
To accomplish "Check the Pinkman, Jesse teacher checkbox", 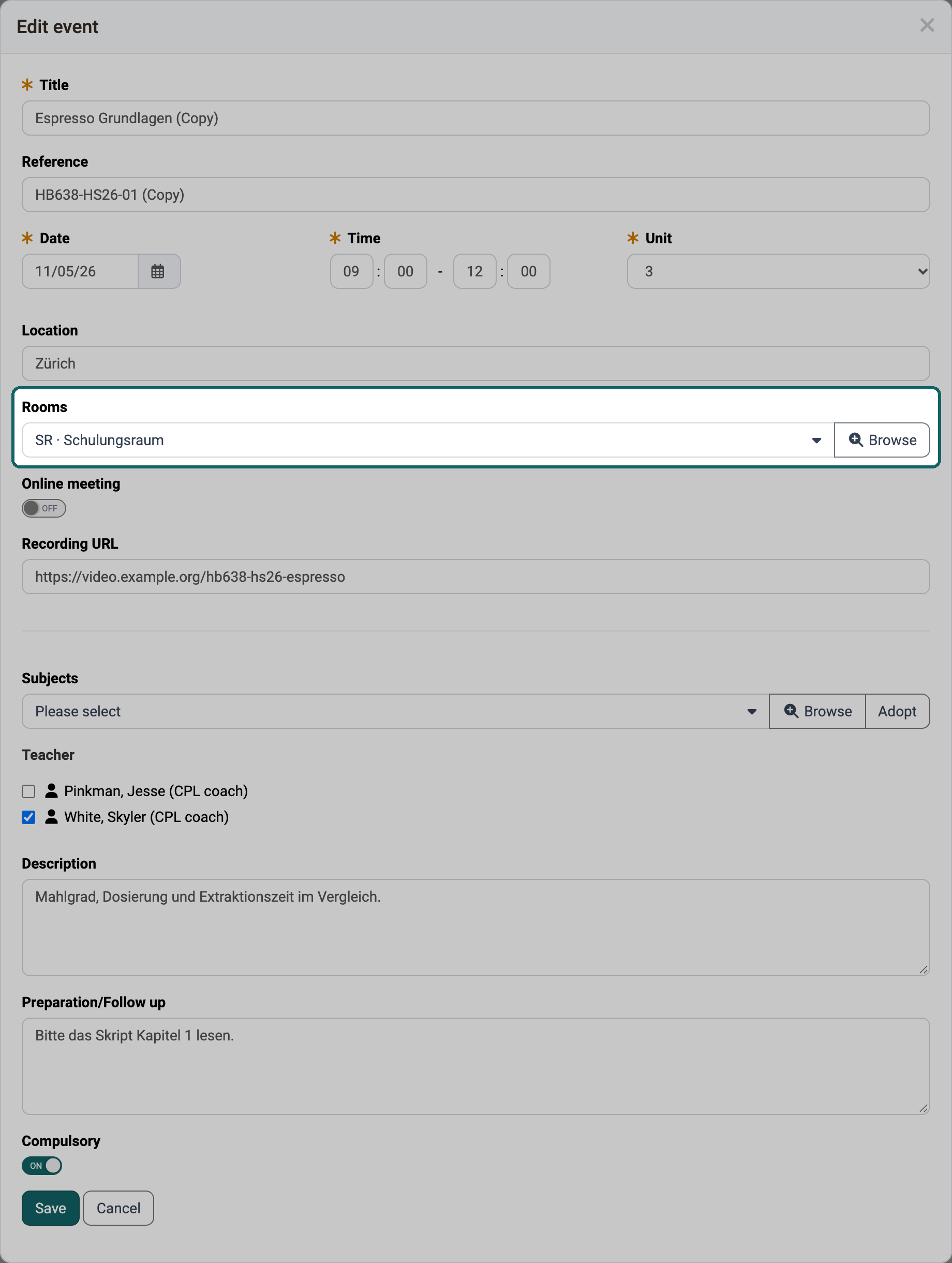I will [28, 791].
